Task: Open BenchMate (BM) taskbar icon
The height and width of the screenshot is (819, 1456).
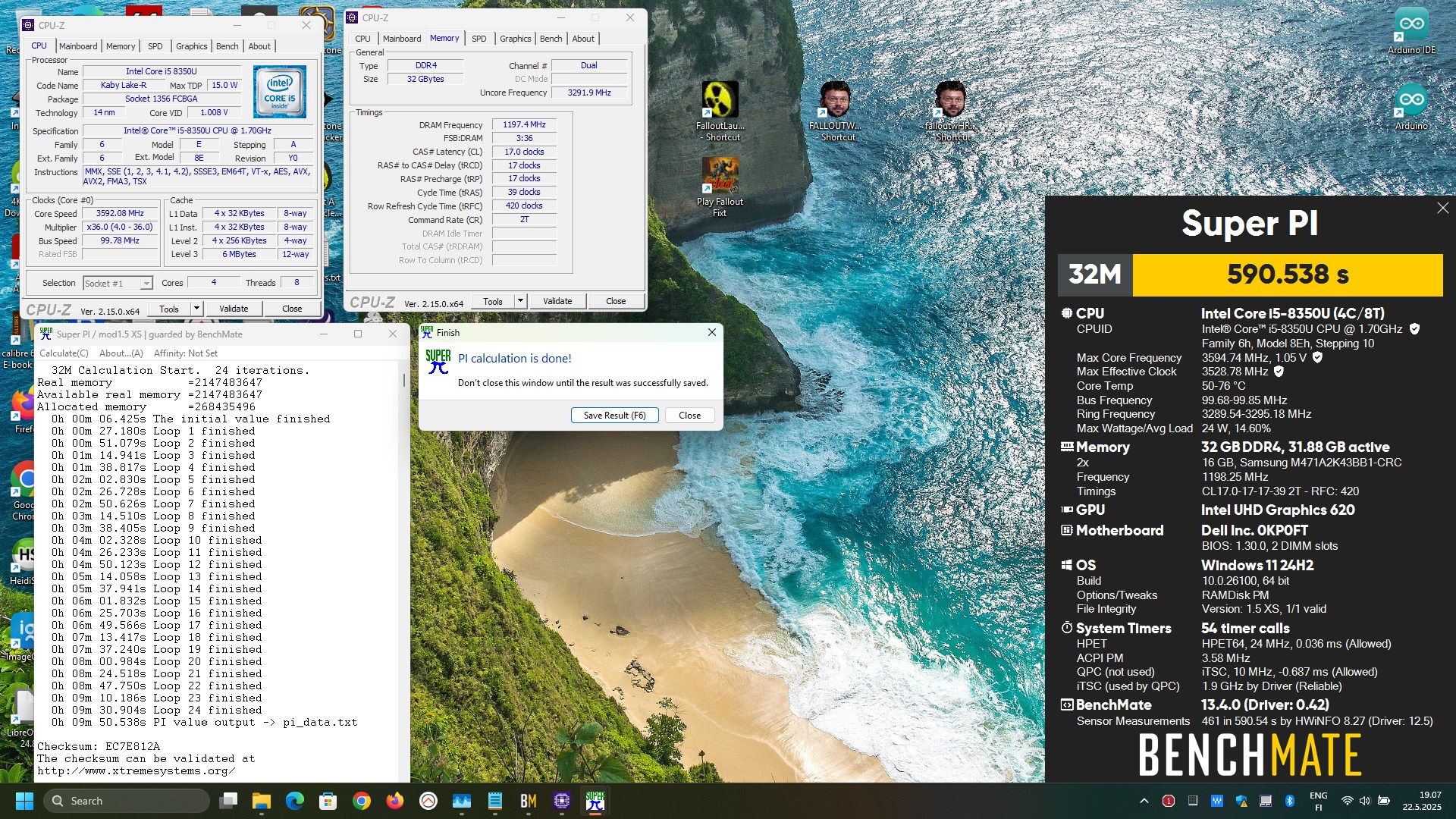Action: coord(529,801)
